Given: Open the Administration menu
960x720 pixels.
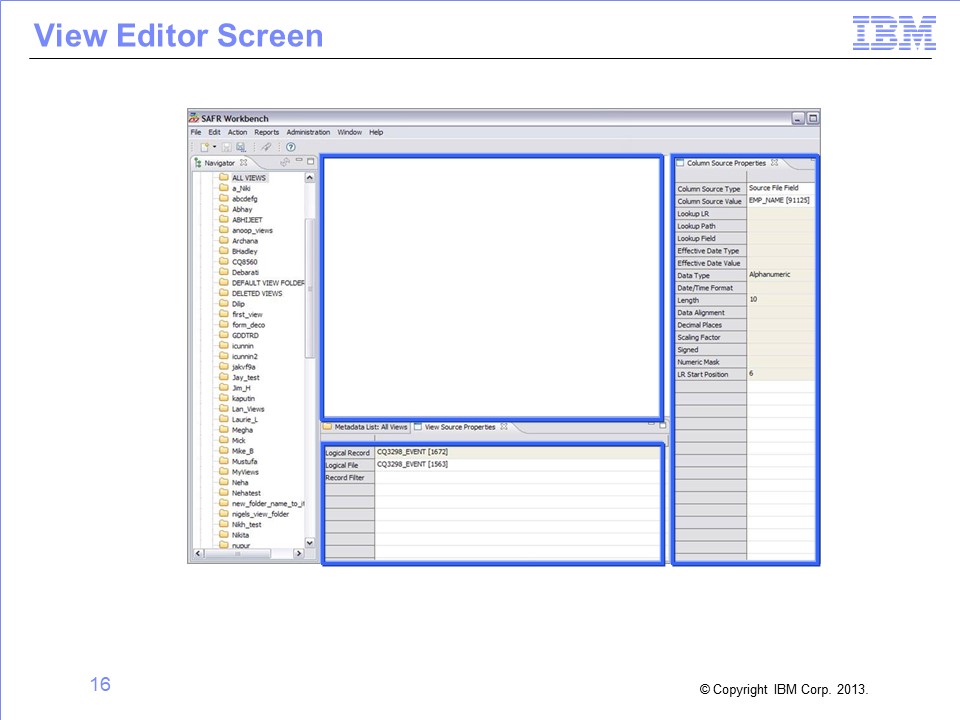Looking at the screenshot, I should pos(308,132).
